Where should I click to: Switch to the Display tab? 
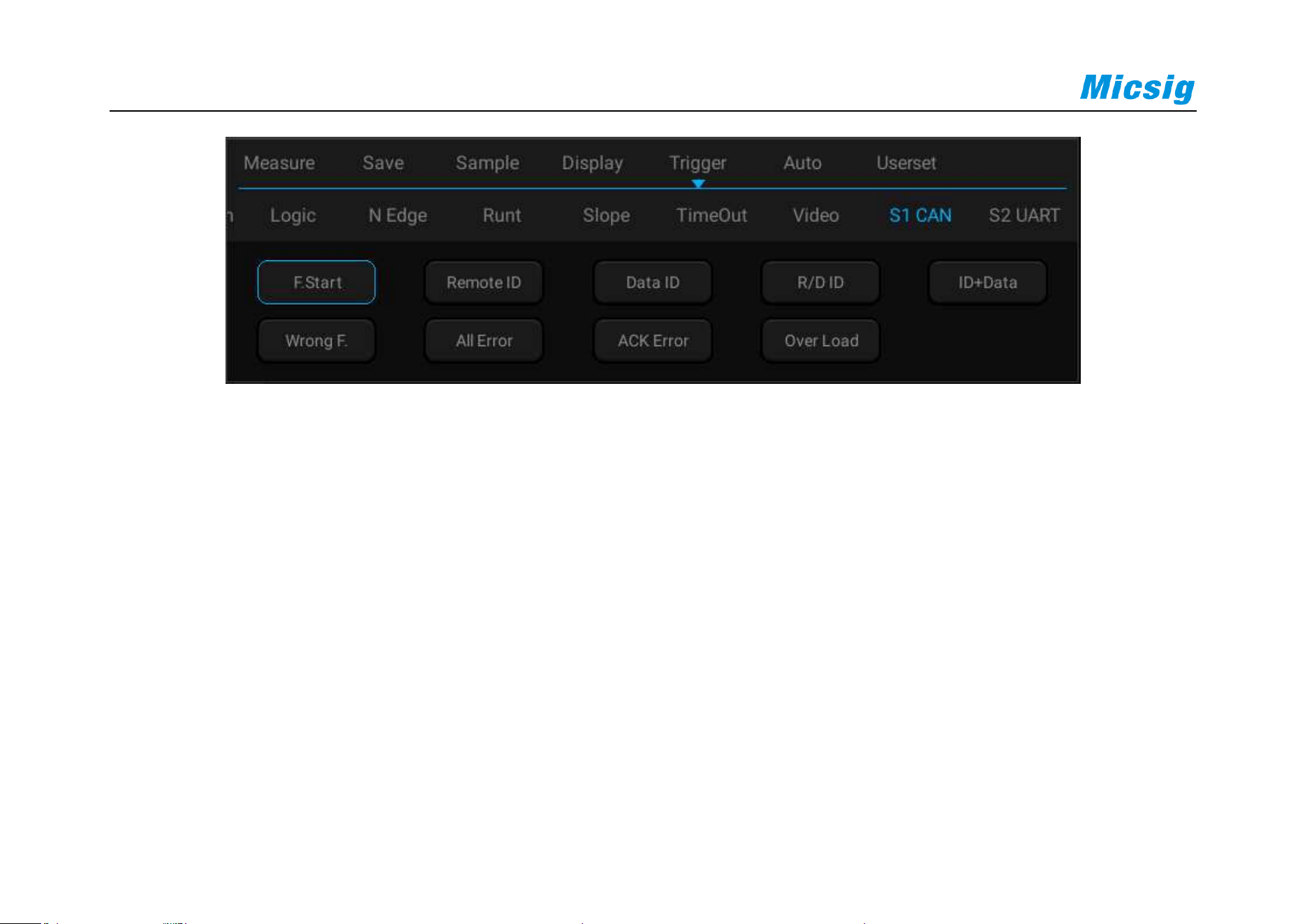click(592, 163)
